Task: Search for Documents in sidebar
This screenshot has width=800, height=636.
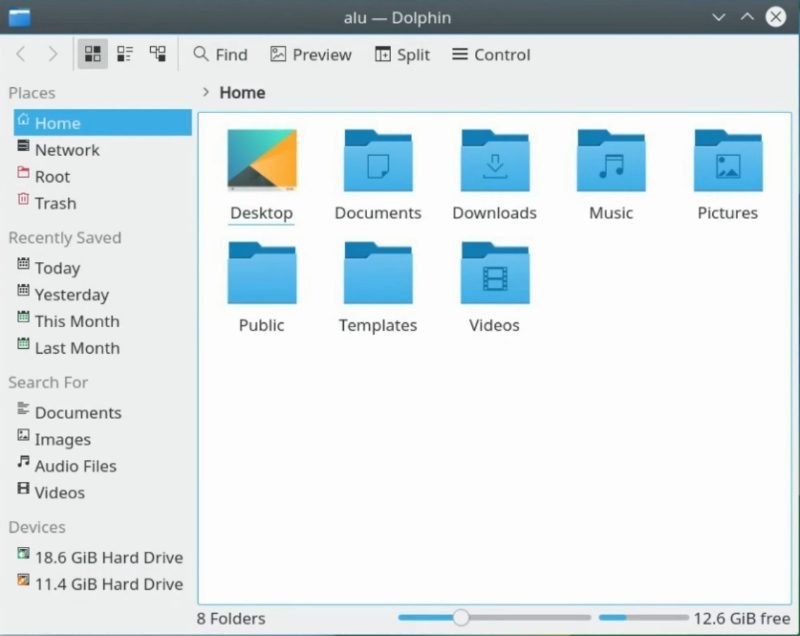Action: tap(103, 413)
